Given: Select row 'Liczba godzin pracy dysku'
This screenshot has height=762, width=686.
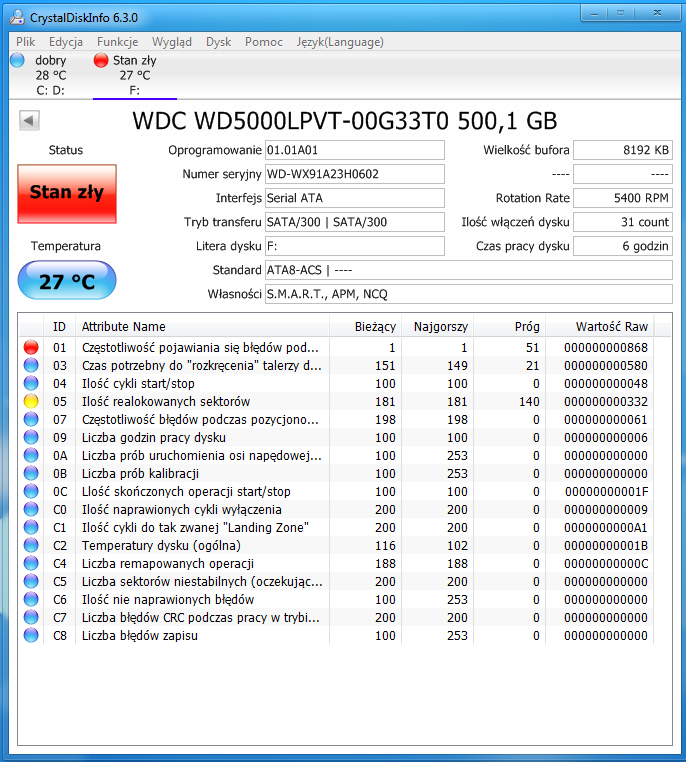Looking at the screenshot, I should [336, 437].
